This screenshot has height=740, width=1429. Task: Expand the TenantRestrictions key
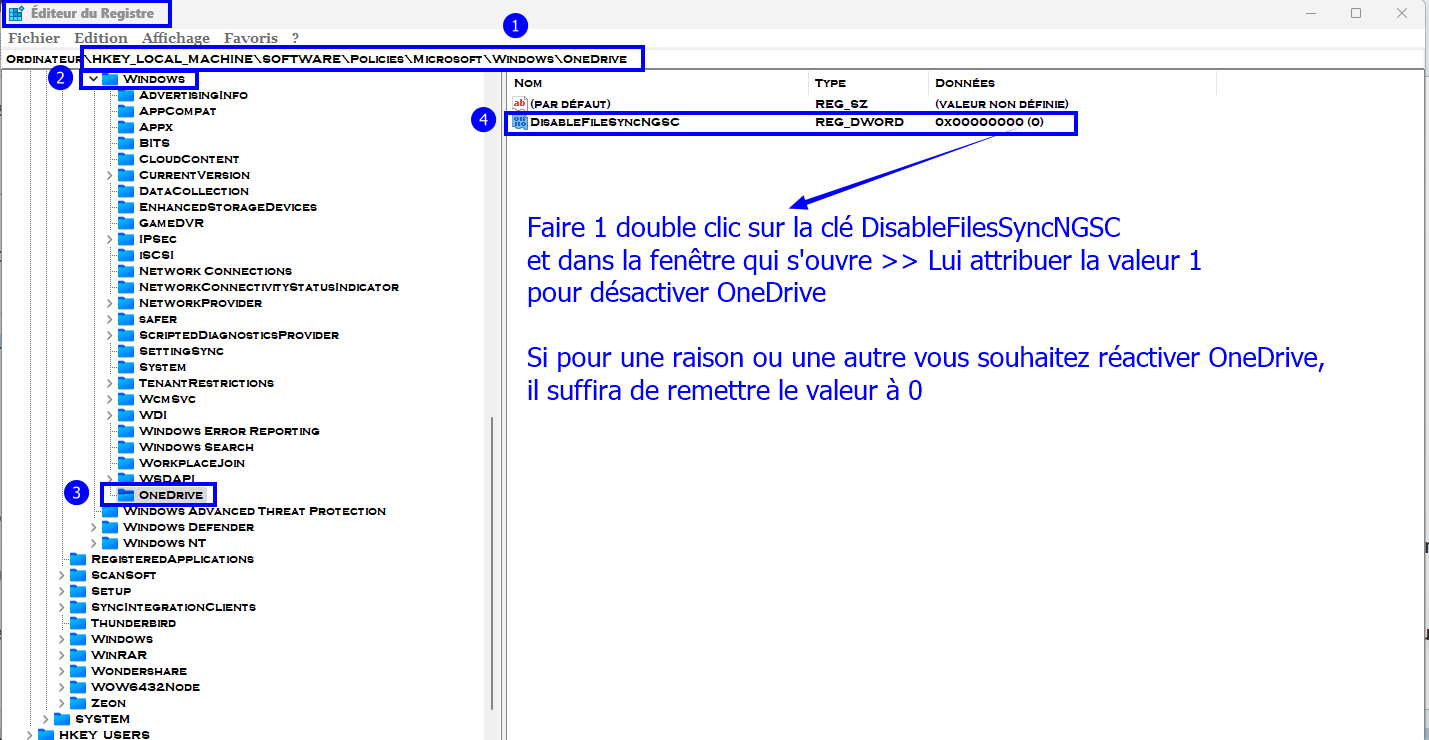click(x=110, y=383)
